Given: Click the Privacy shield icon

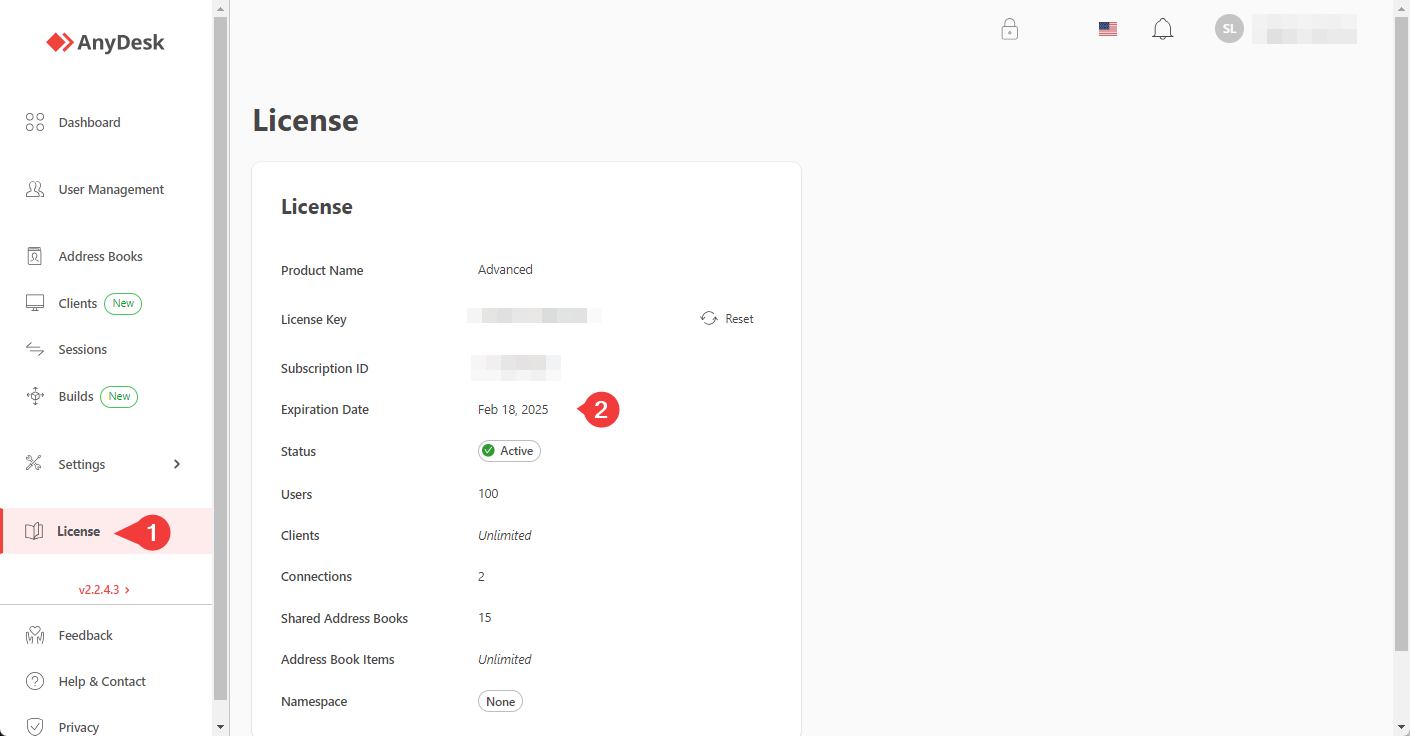Looking at the screenshot, I should (x=35, y=727).
